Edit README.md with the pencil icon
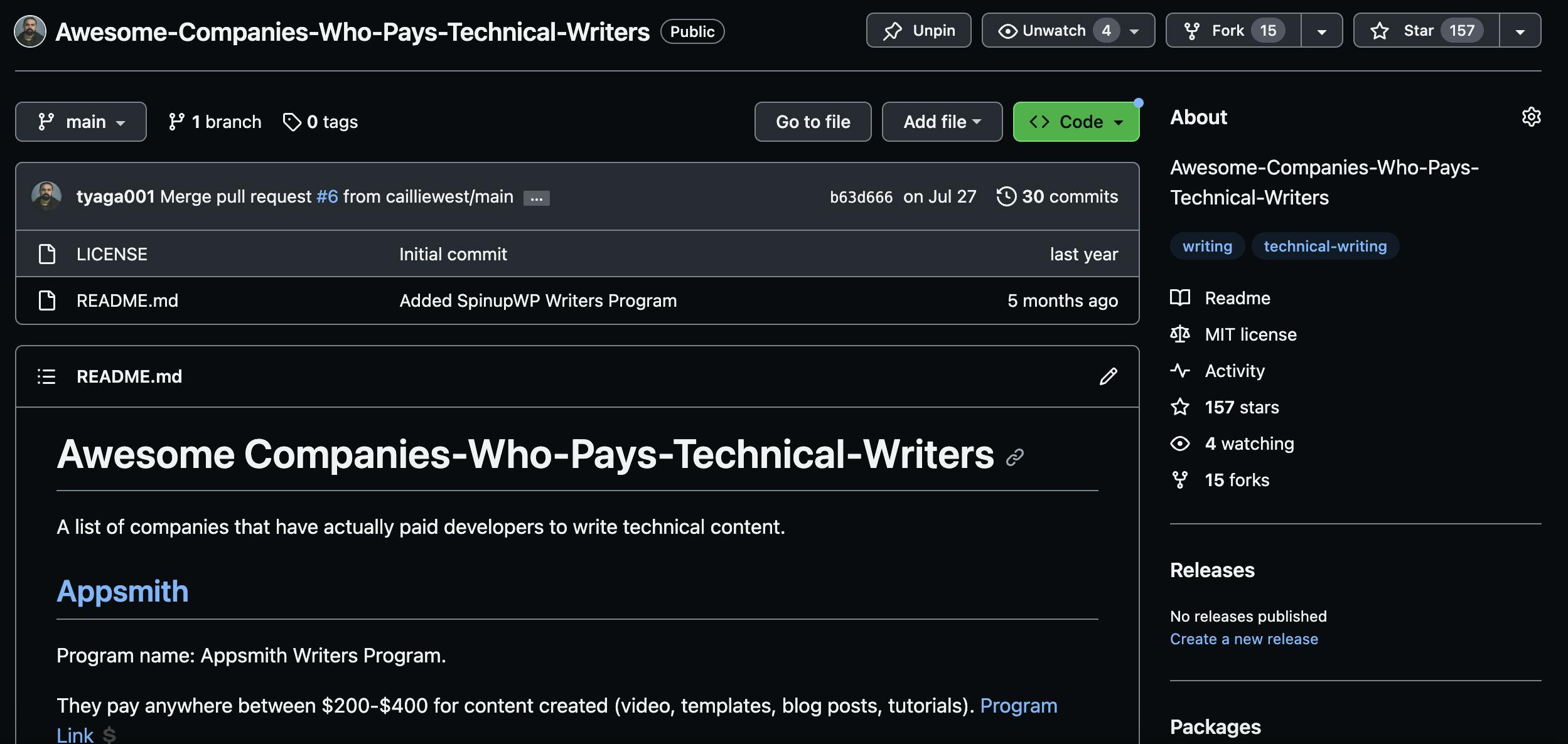 [1108, 376]
